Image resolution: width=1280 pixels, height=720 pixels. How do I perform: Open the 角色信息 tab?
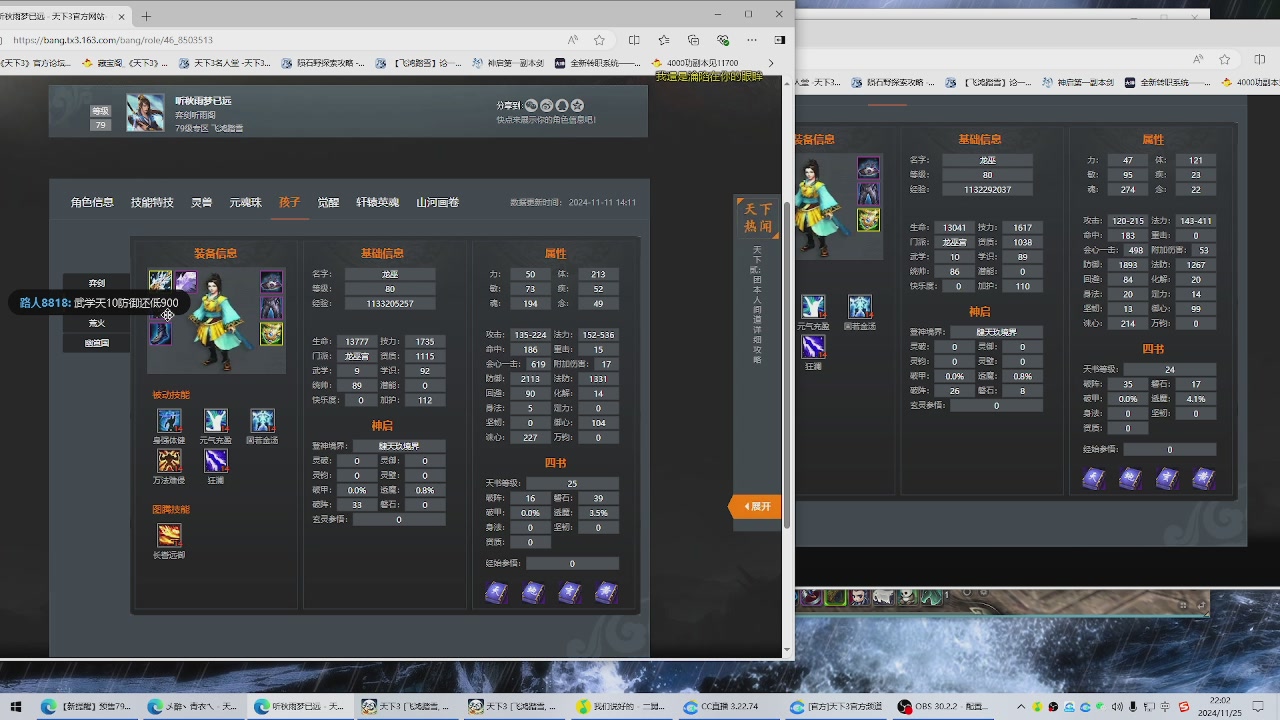(92, 202)
